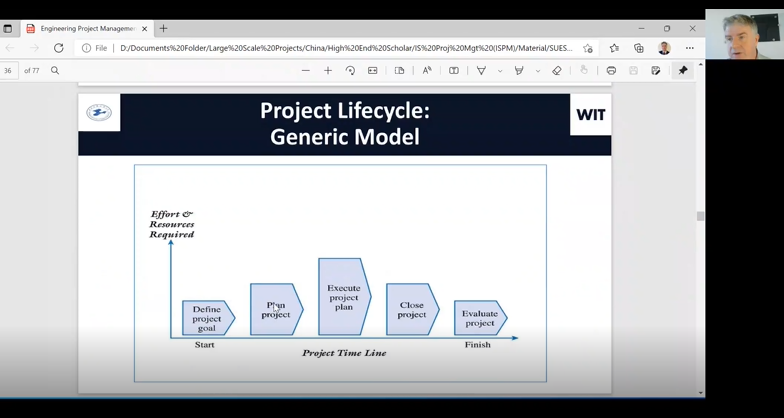Rotate the PDF page
Image resolution: width=784 pixels, height=418 pixels.
point(350,71)
